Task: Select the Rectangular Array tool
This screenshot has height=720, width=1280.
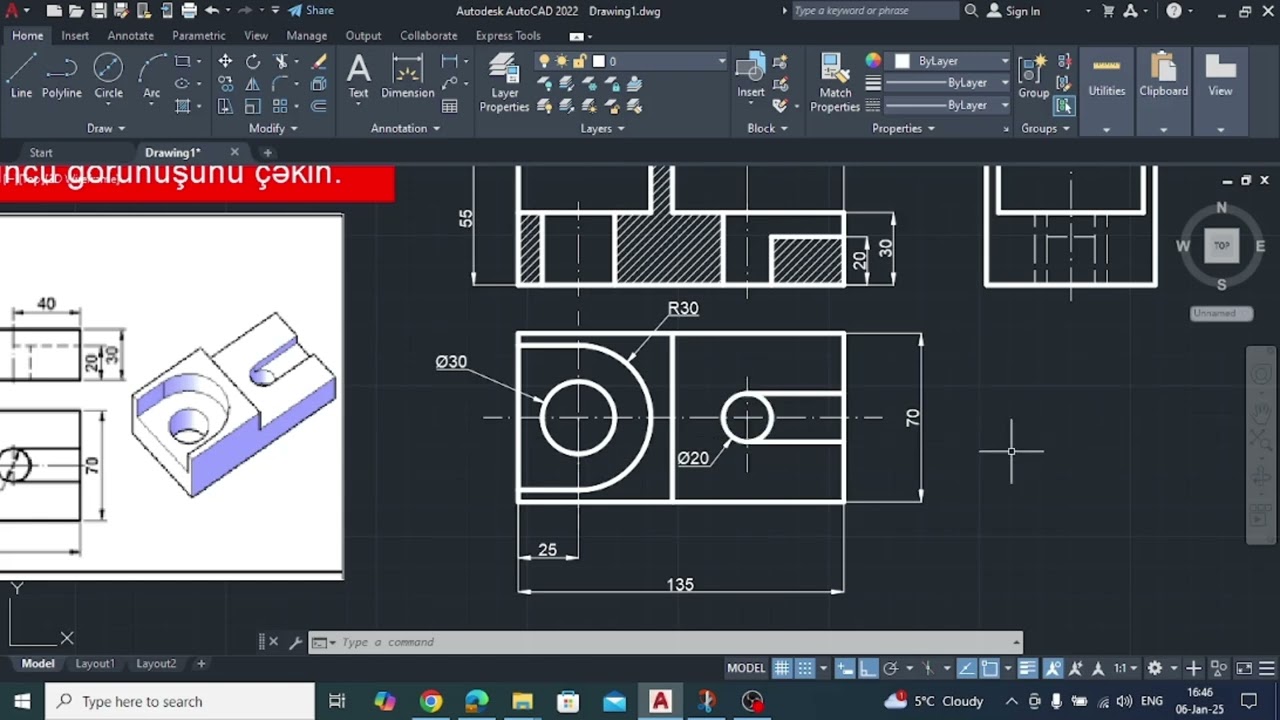Action: (x=281, y=106)
